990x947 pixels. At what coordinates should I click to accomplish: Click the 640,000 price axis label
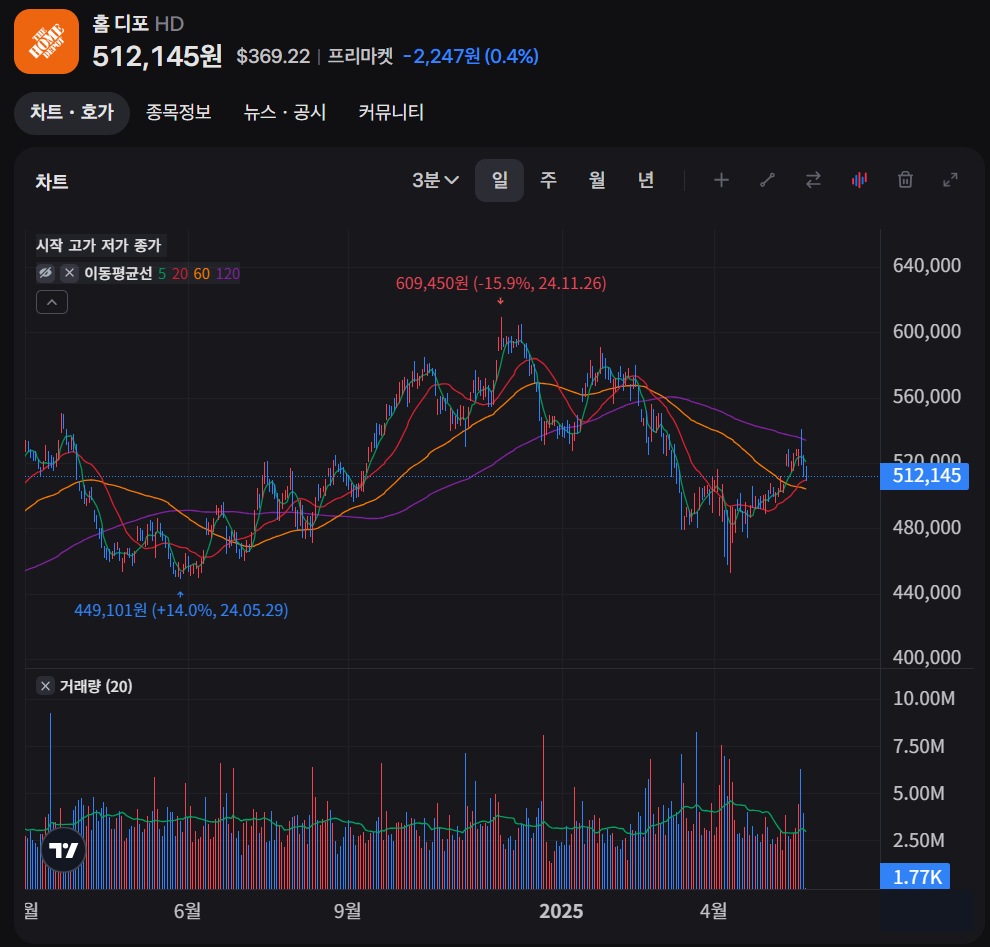927,266
